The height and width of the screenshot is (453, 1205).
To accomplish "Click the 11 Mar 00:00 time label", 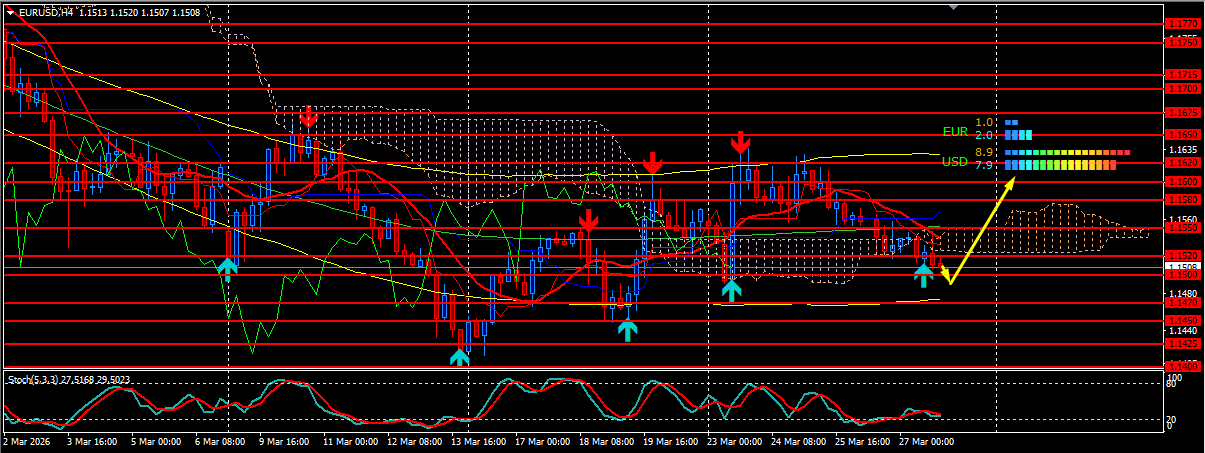I will point(350,441).
